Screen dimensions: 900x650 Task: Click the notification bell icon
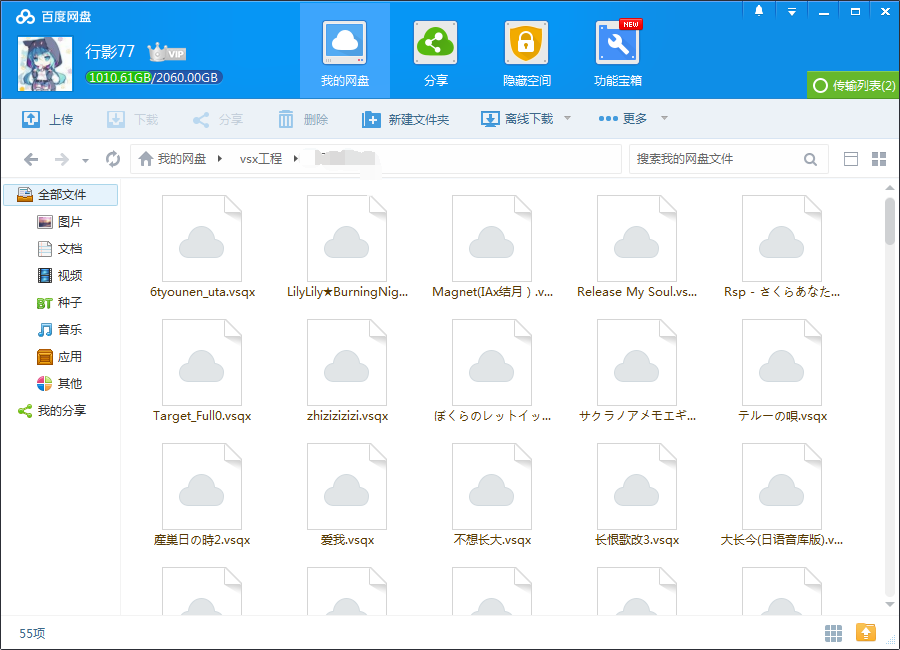pos(759,11)
